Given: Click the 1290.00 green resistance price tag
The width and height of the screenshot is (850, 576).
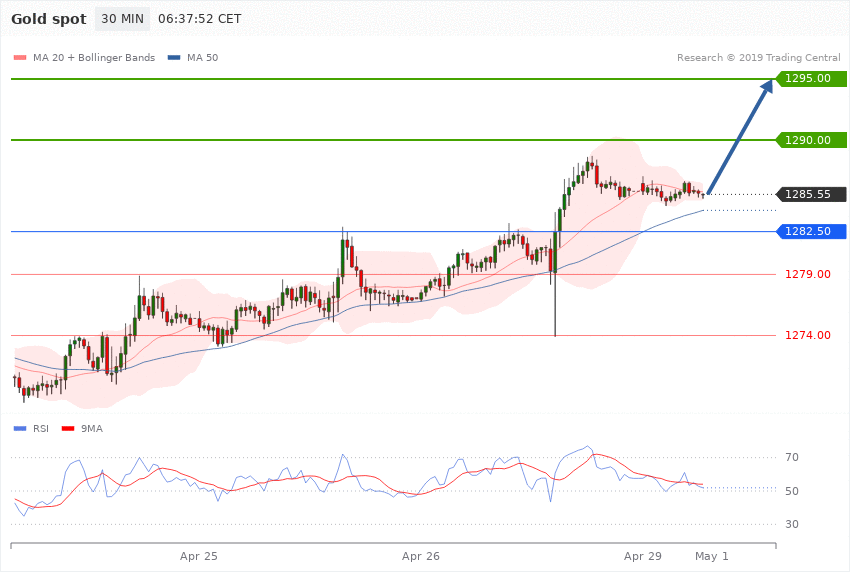Looking at the screenshot, I should pyautogui.click(x=812, y=140).
